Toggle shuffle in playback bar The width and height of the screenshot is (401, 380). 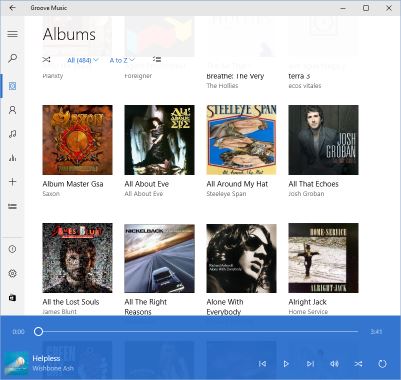[x=358, y=364]
